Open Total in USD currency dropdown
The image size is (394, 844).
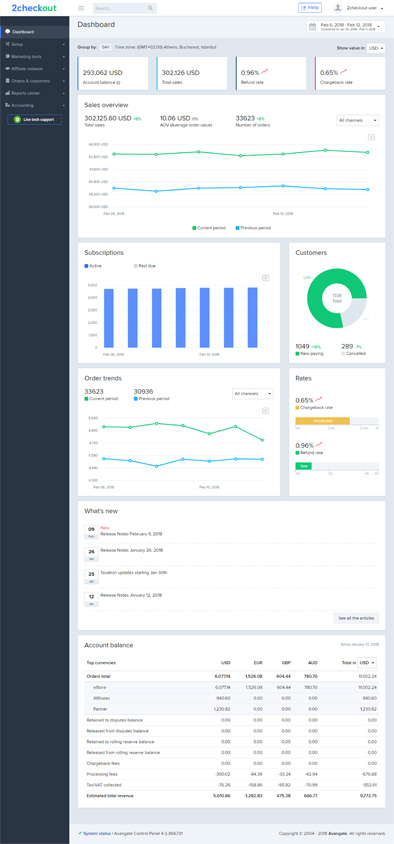(367, 663)
